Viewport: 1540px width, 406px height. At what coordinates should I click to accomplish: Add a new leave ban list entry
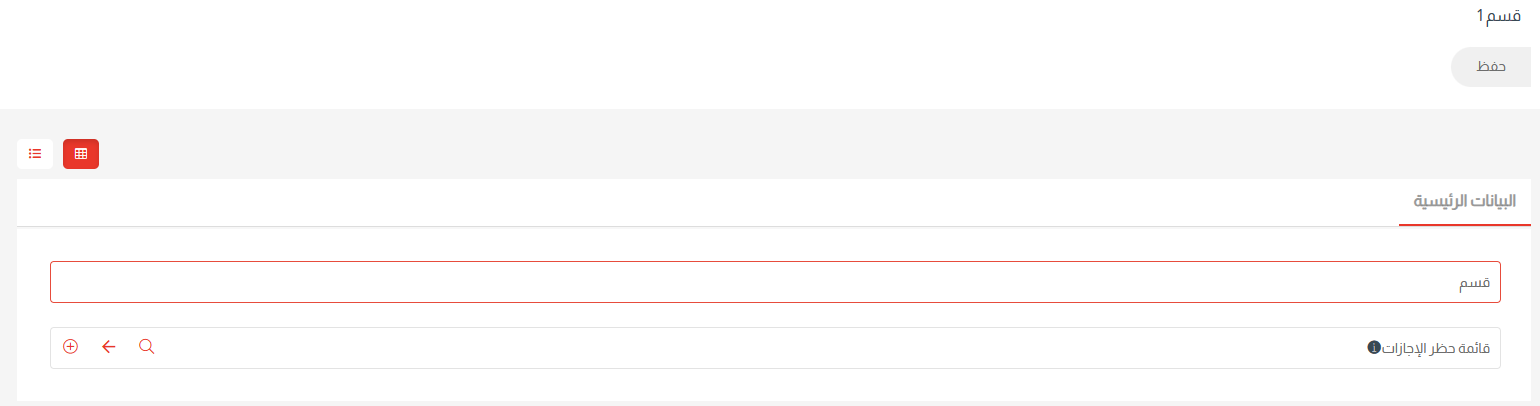[x=70, y=347]
